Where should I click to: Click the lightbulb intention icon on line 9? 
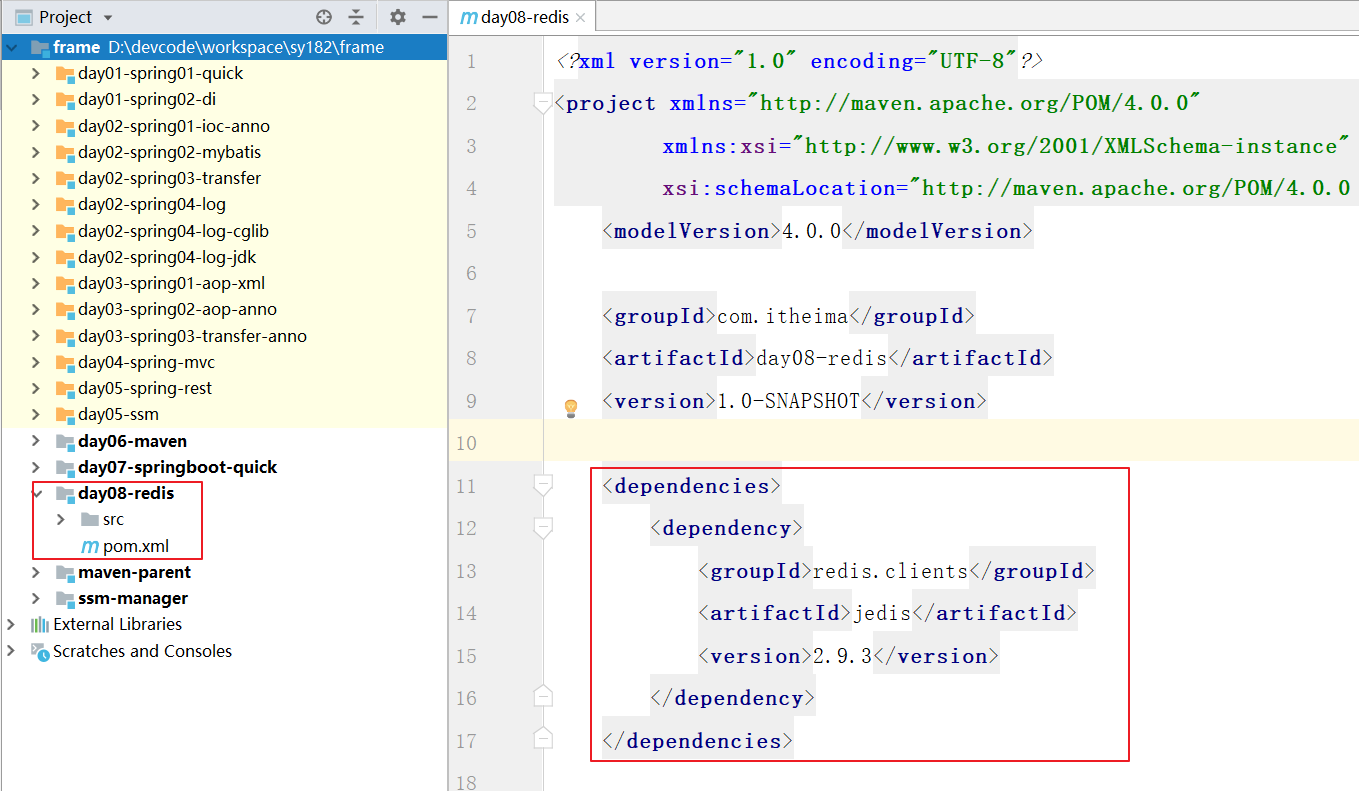coord(571,408)
